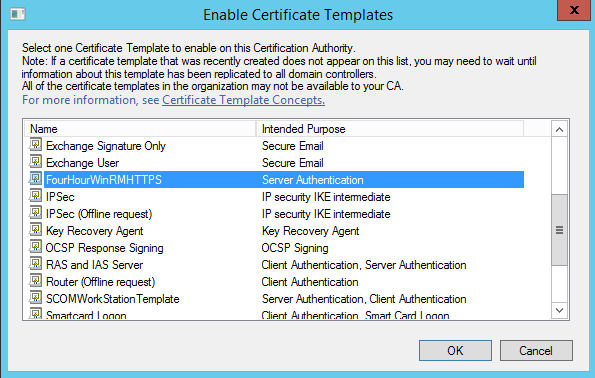The height and width of the screenshot is (378, 595).
Task: Select the IPSec template name without offline request
Action: click(60, 197)
